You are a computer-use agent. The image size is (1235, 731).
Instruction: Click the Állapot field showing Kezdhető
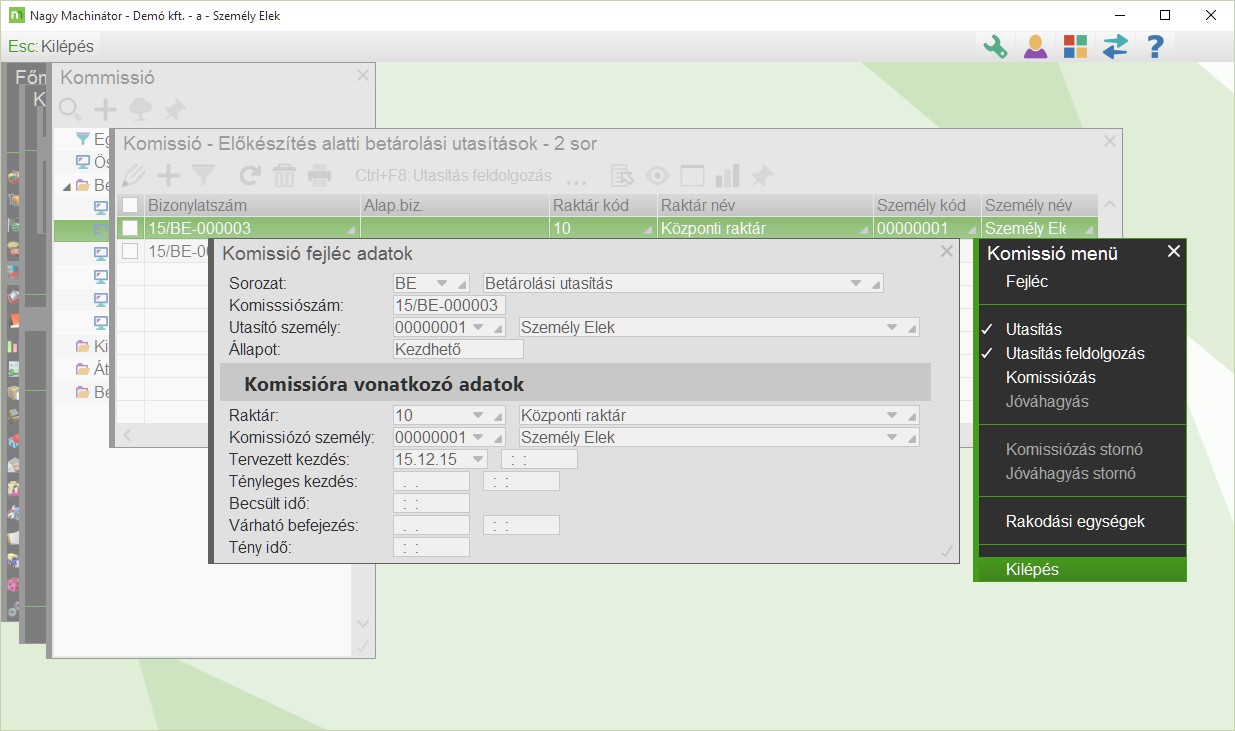459,349
